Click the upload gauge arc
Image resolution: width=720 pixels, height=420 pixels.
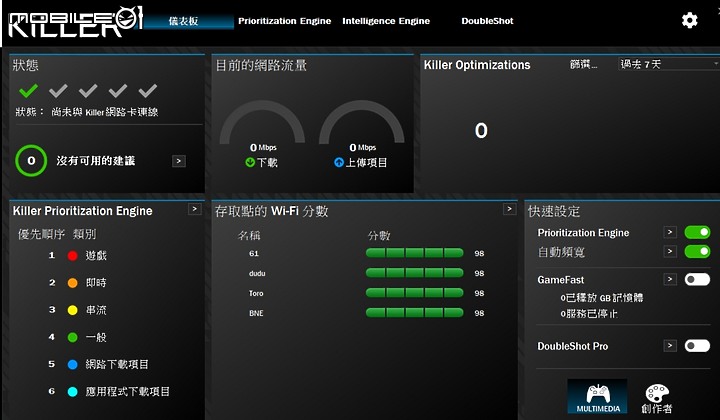point(362,122)
